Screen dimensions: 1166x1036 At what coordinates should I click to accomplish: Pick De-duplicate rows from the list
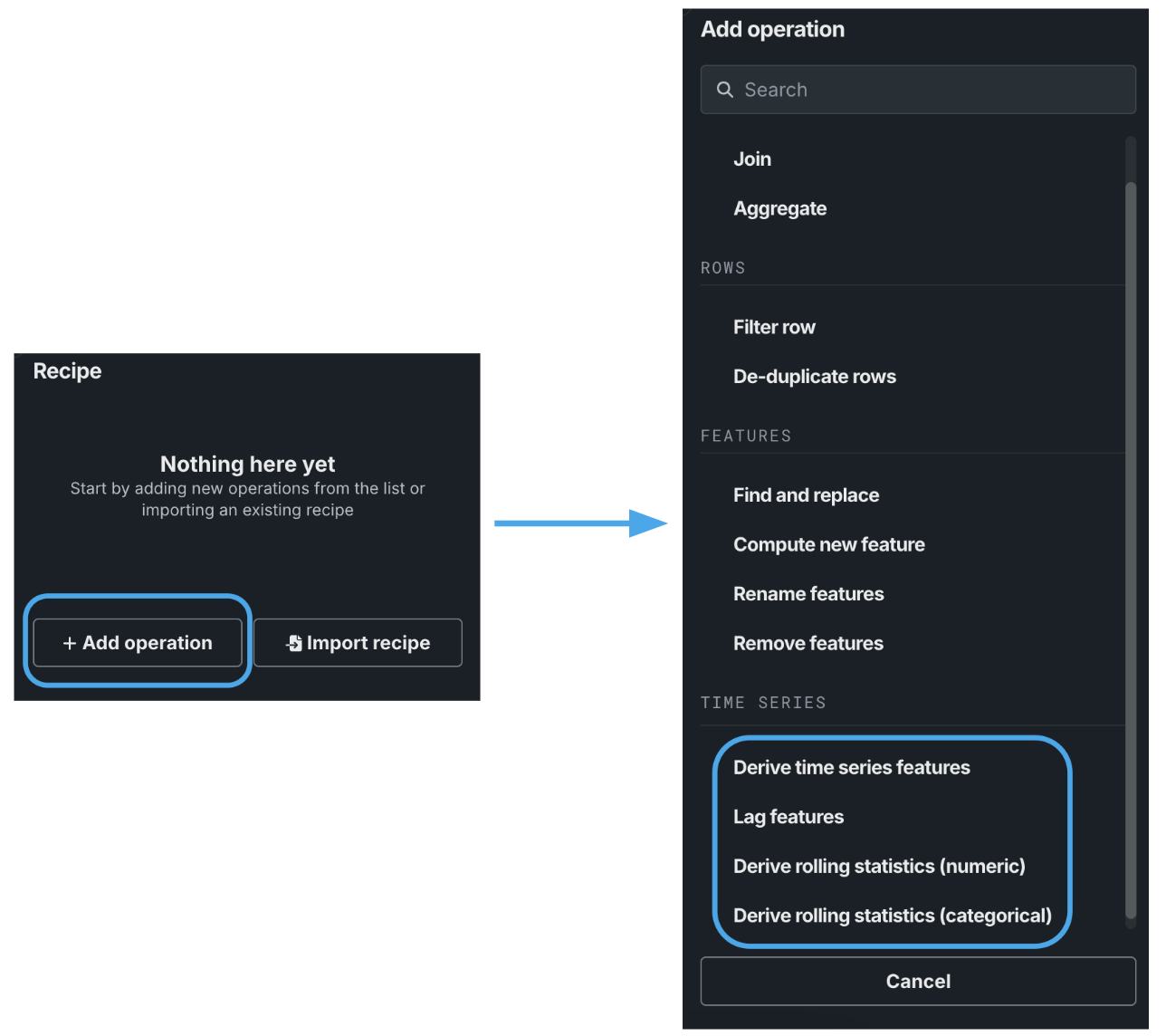click(x=814, y=377)
